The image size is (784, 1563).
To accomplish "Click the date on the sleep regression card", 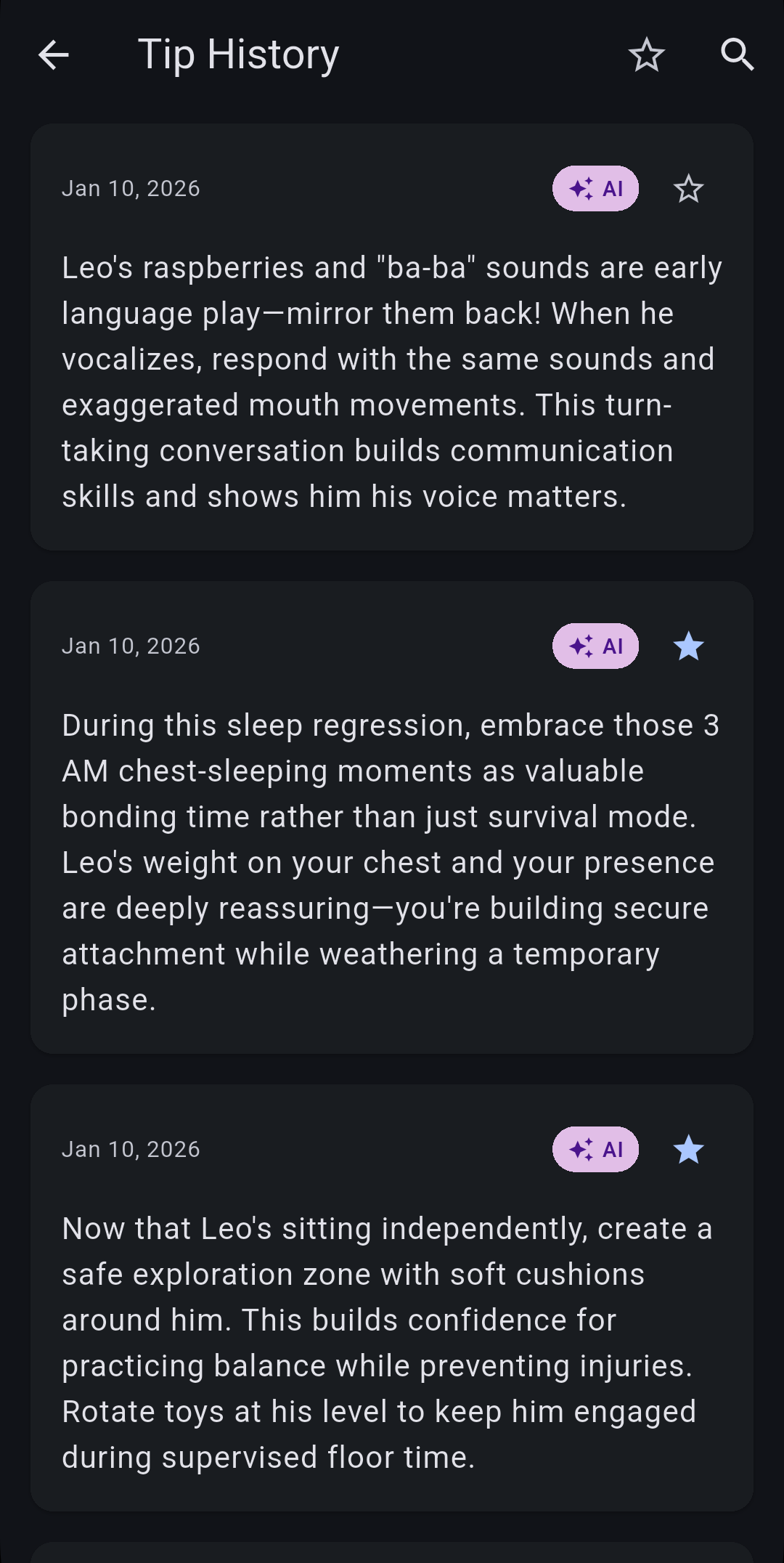I will 131,646.
